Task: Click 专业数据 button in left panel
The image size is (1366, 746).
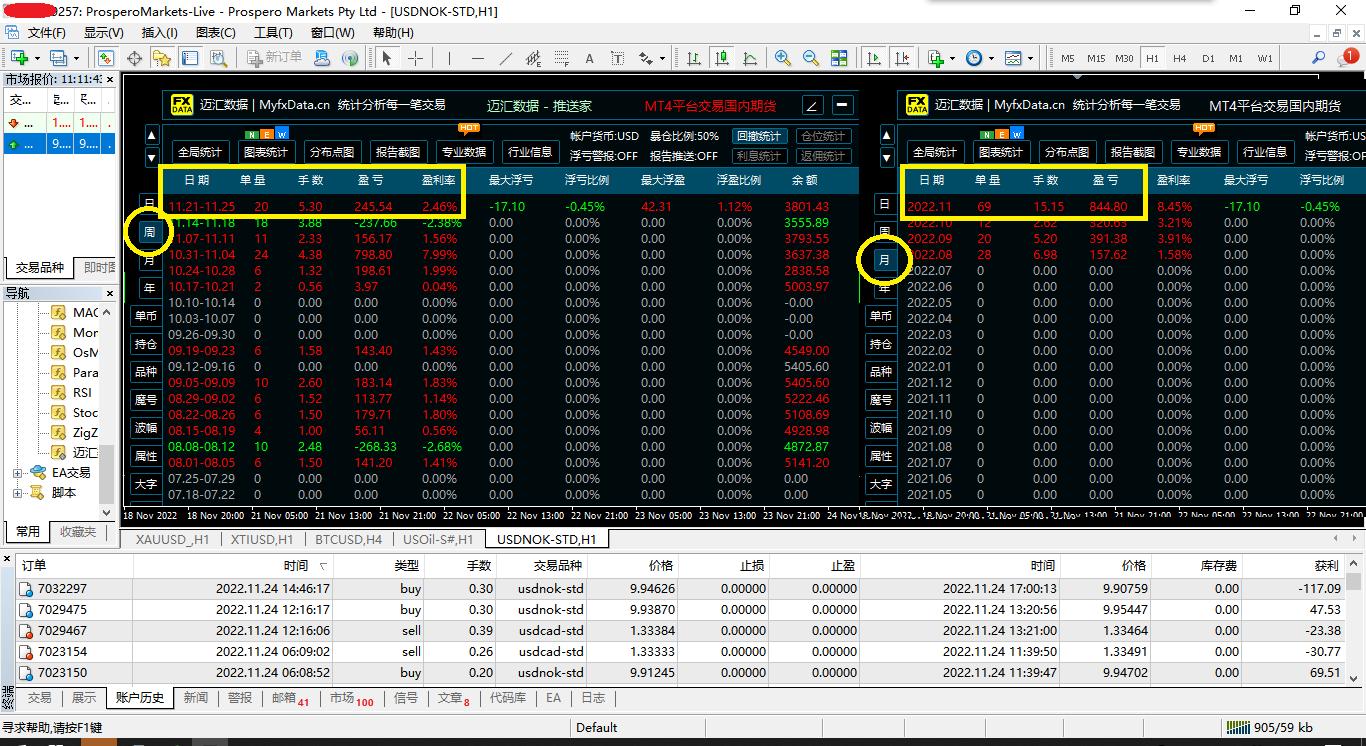Action: [464, 152]
